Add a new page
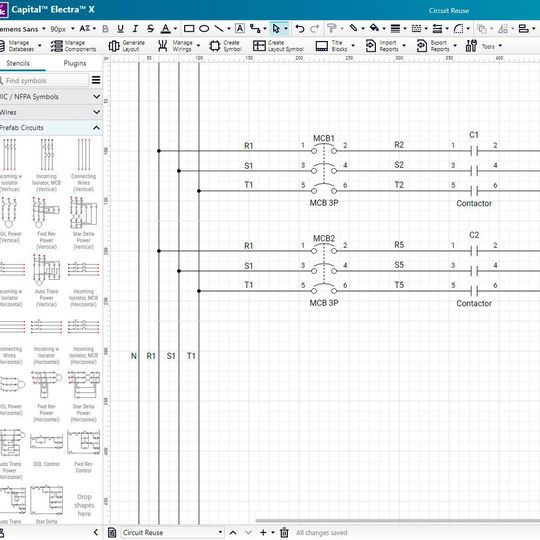Screen dimensions: 540x540 click(263, 532)
